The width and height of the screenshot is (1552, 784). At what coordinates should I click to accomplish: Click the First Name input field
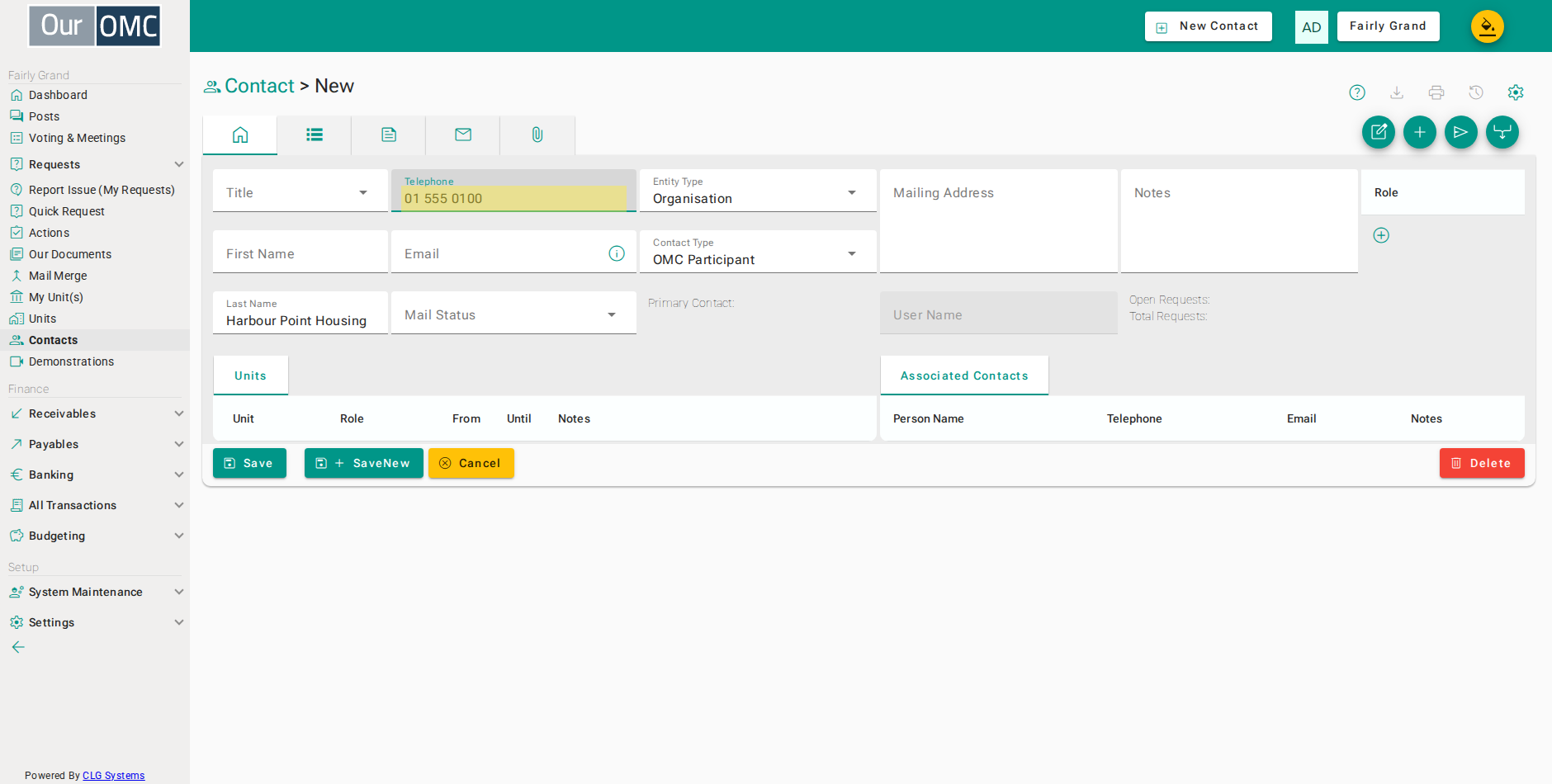coord(300,253)
